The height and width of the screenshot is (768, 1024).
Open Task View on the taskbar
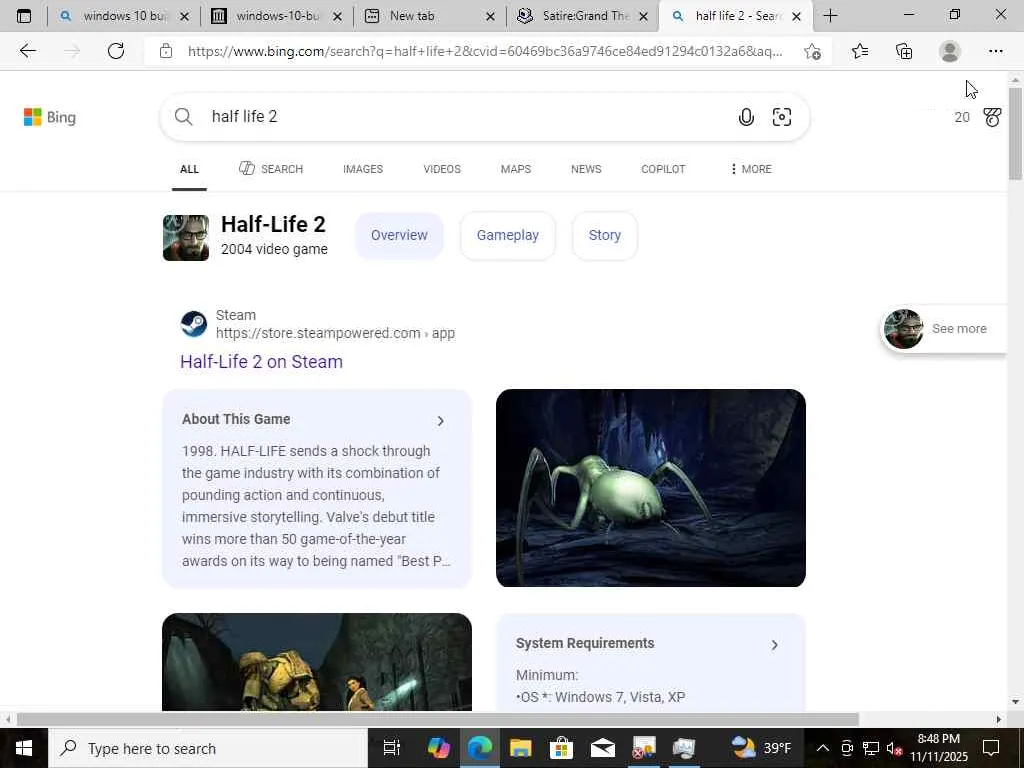click(x=391, y=748)
